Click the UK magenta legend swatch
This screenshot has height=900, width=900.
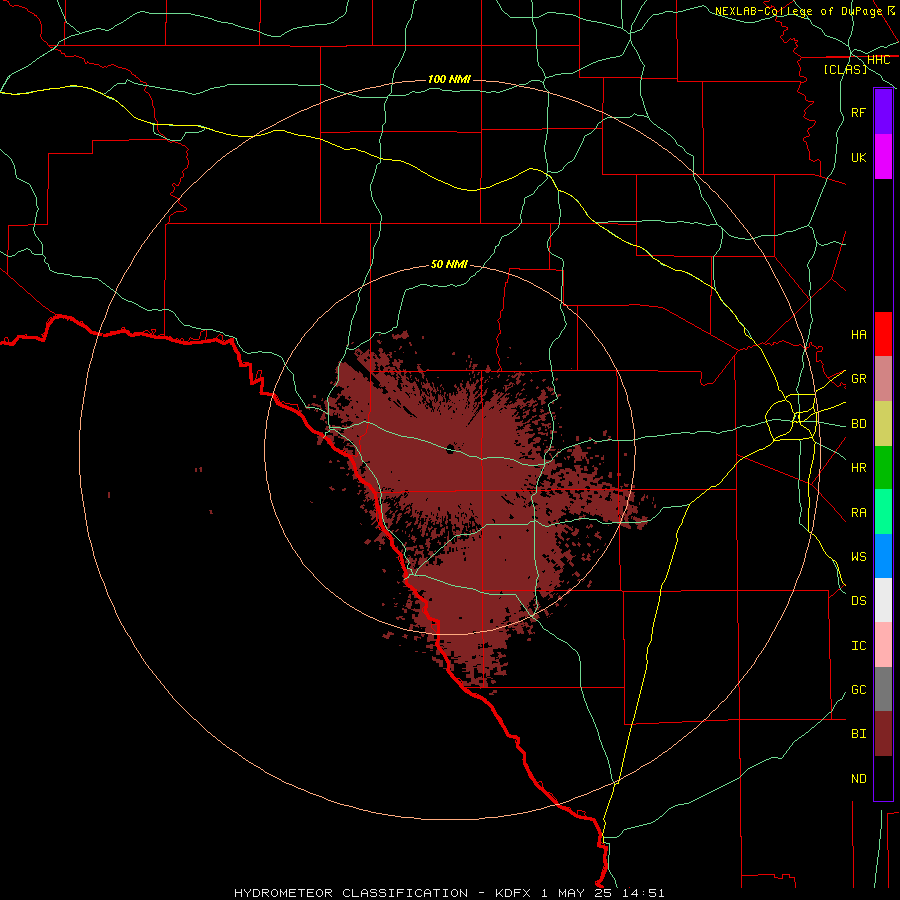click(883, 157)
